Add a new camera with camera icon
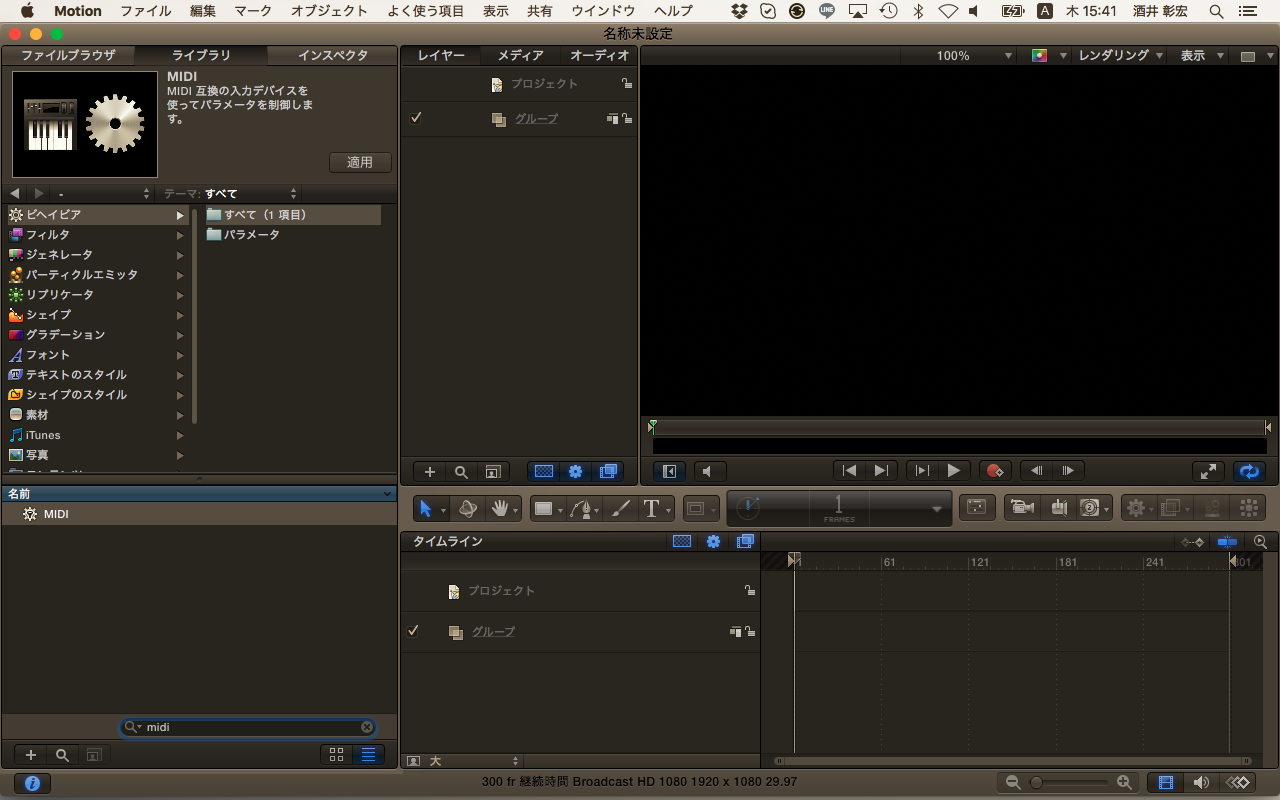Screen dimensions: 1280x800 pos(1022,508)
